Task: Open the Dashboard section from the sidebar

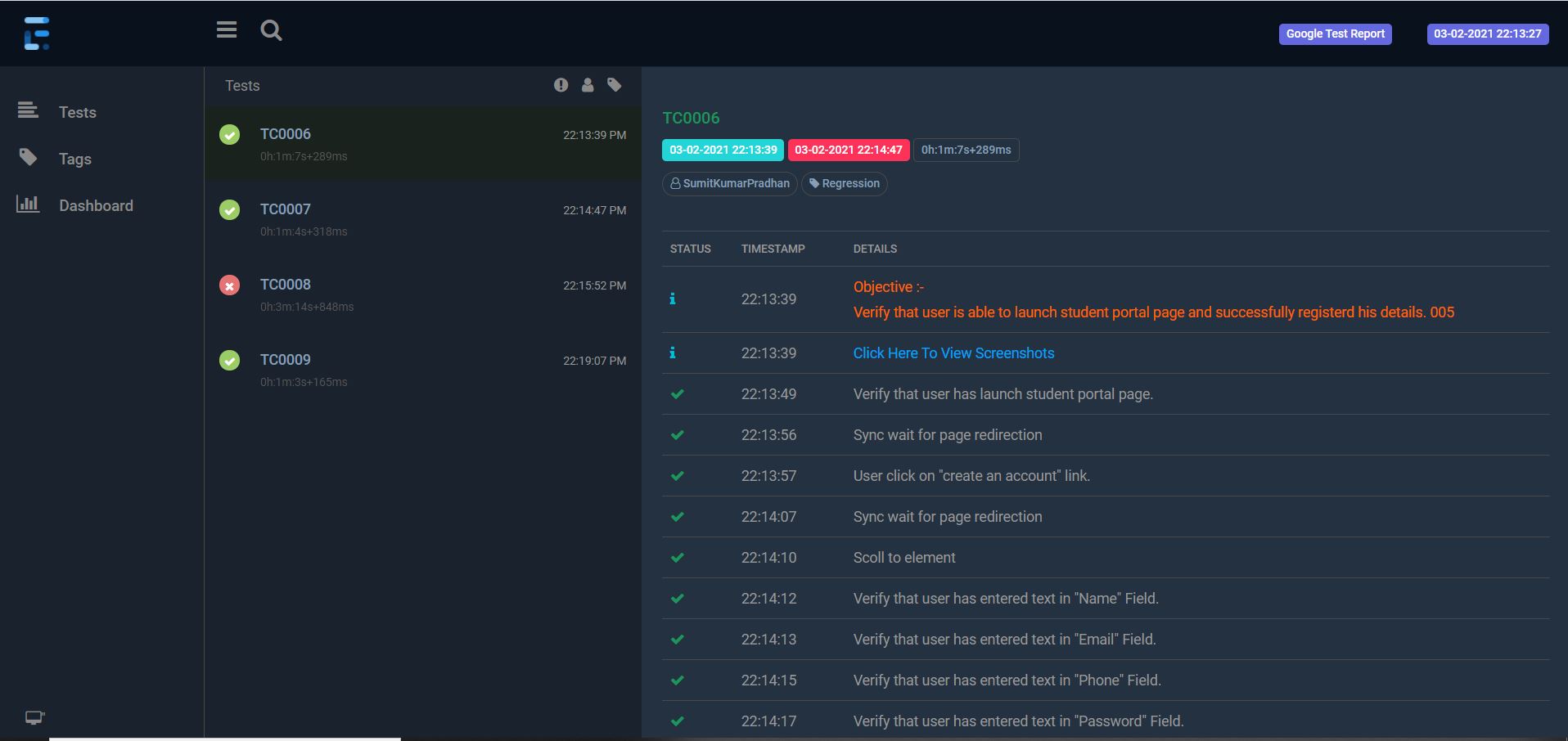Action: pos(96,205)
